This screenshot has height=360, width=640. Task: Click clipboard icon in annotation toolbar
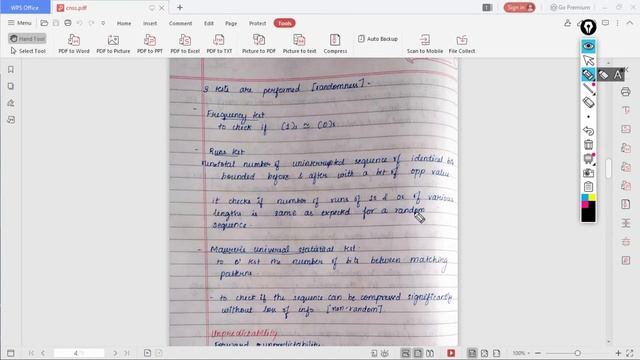coord(588,187)
